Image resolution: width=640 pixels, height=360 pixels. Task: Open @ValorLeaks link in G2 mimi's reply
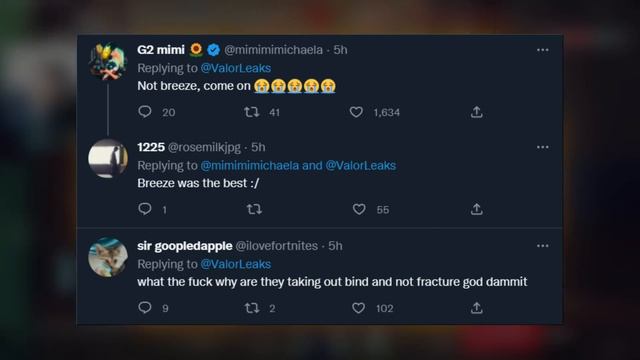(236, 68)
